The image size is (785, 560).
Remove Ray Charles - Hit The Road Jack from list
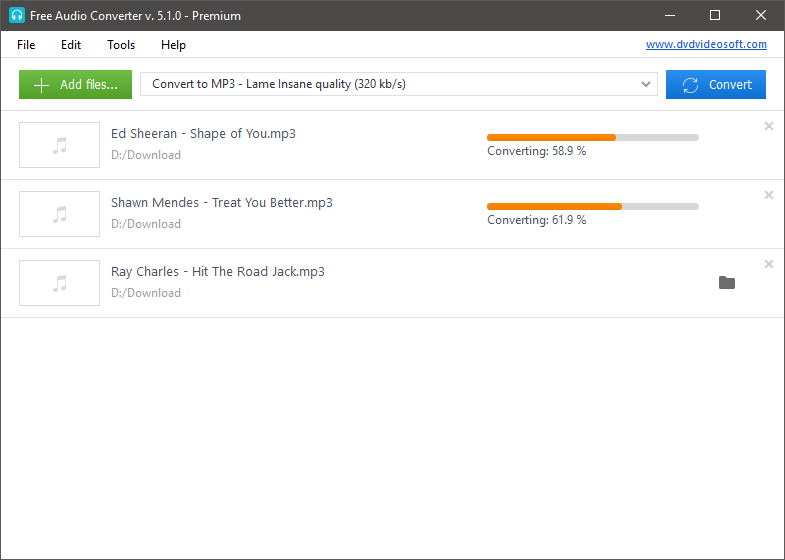[769, 264]
